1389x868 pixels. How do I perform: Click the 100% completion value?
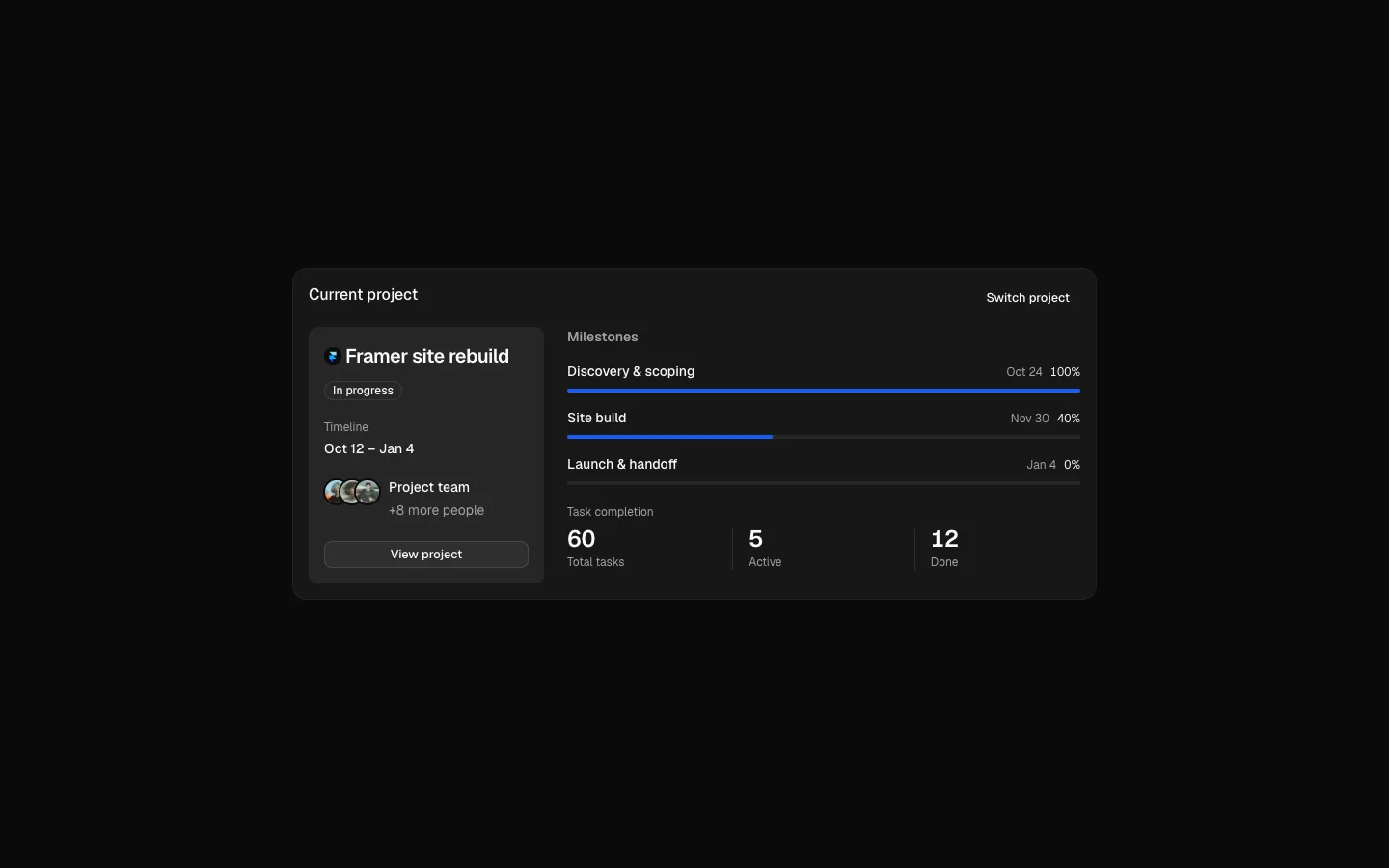pos(1066,372)
